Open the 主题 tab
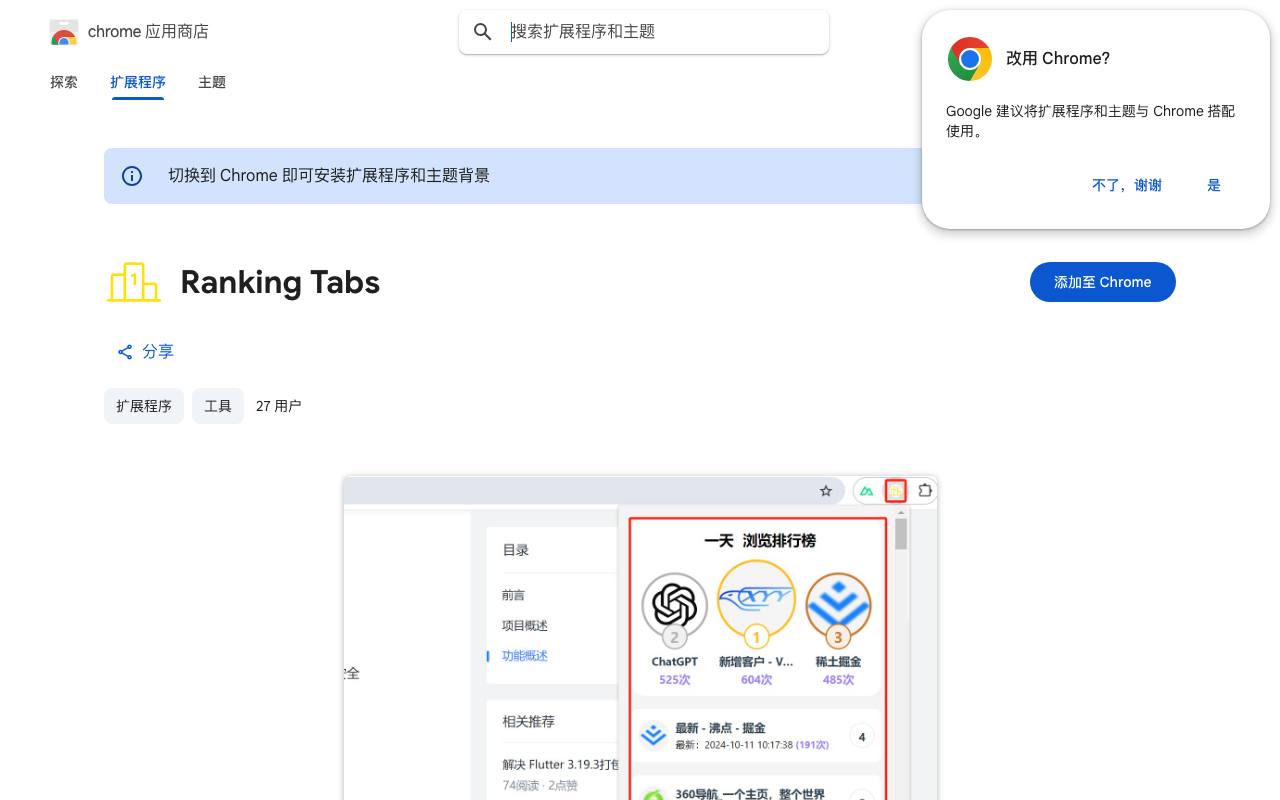This screenshot has width=1280, height=800. pos(212,82)
